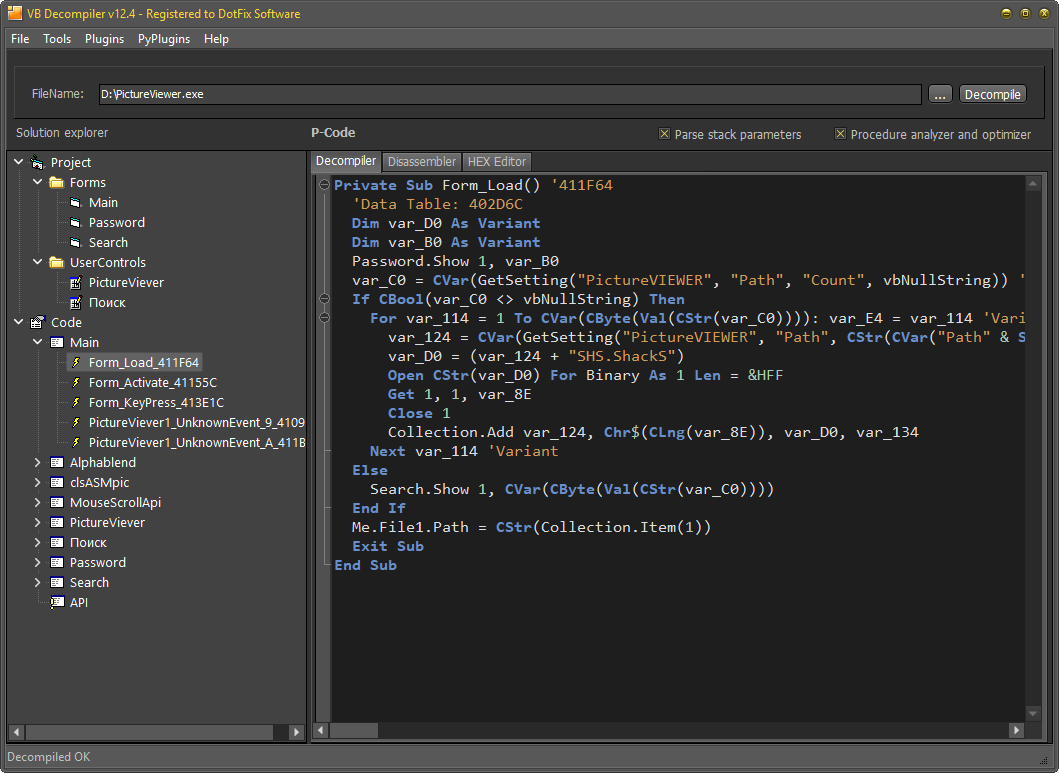Click the PictureViever code module icon
Screen dimensions: 1059x773
tap(57, 523)
